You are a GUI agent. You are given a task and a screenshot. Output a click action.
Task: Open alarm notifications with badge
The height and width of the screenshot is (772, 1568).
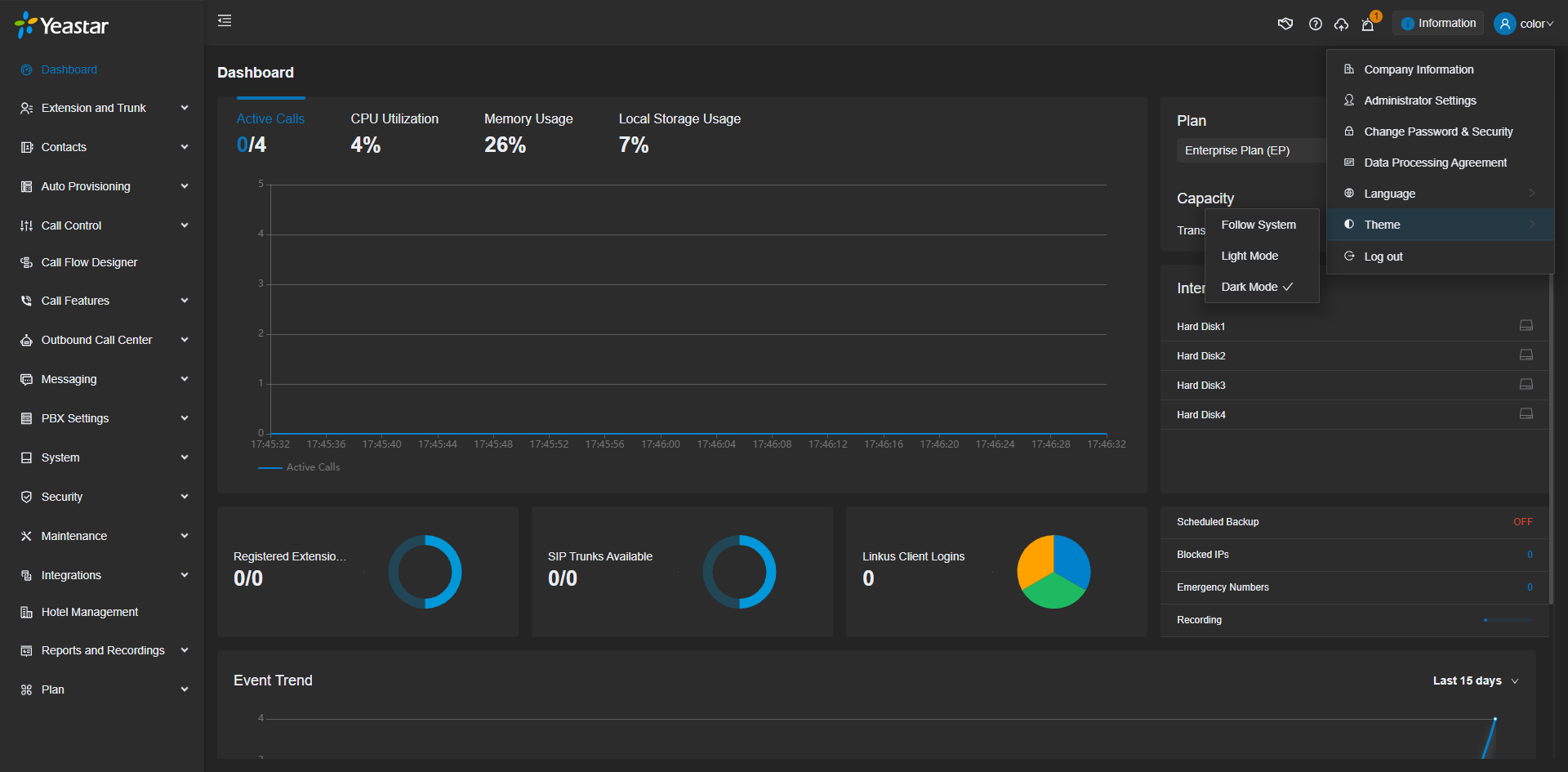pyautogui.click(x=1368, y=24)
